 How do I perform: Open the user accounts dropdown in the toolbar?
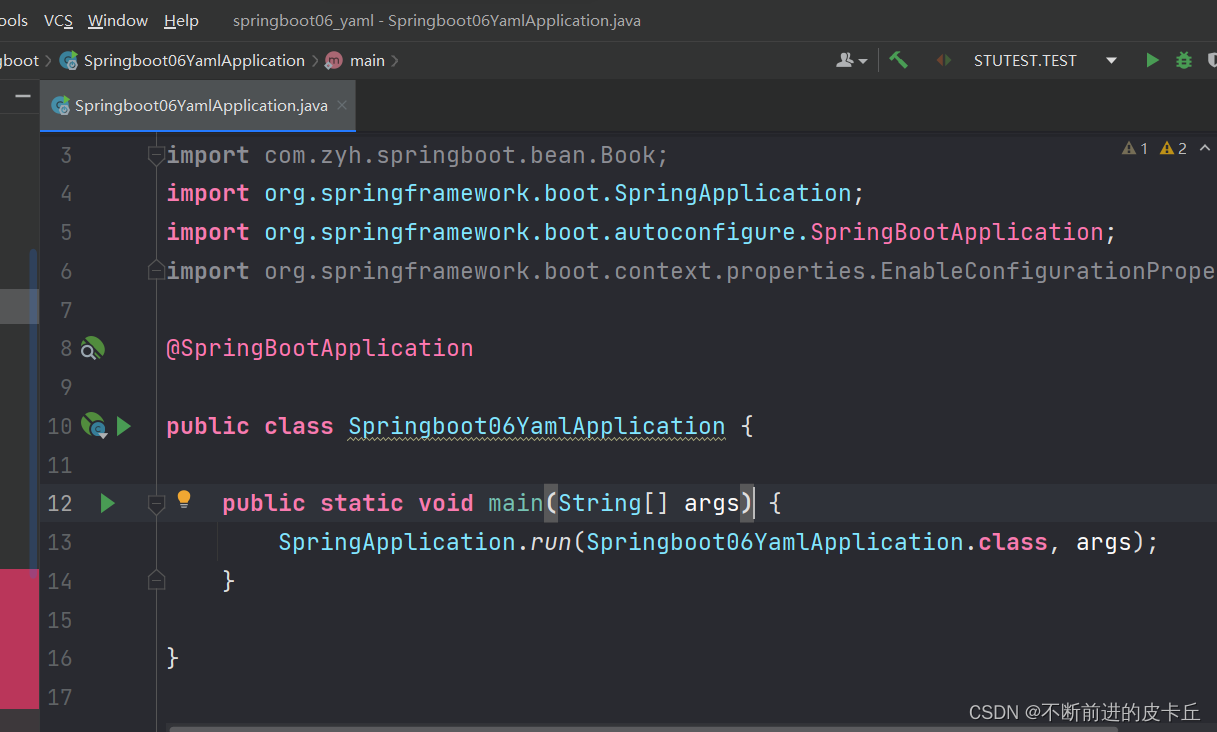[852, 60]
